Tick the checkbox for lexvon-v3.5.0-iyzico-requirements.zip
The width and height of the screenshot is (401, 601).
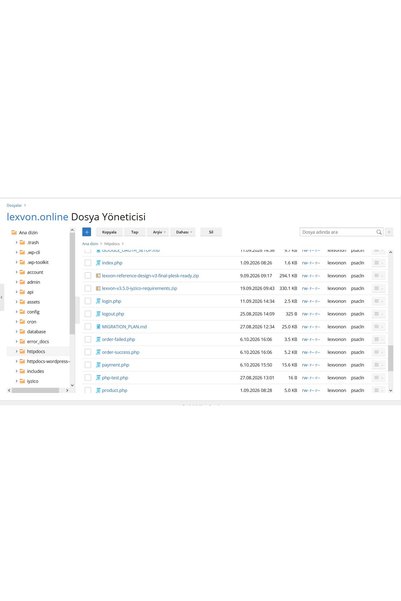[88, 288]
